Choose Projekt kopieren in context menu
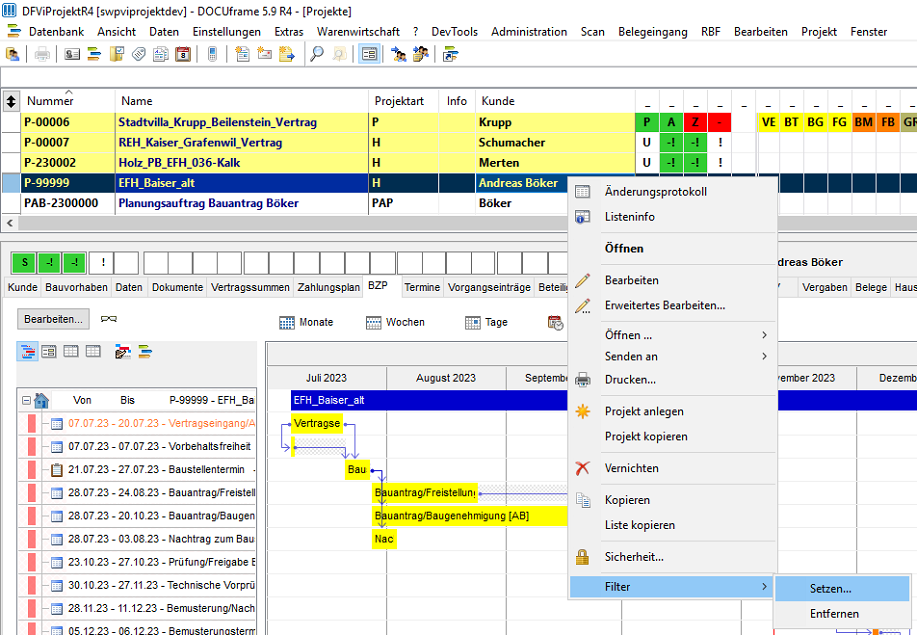This screenshot has width=918, height=636. tap(672, 436)
